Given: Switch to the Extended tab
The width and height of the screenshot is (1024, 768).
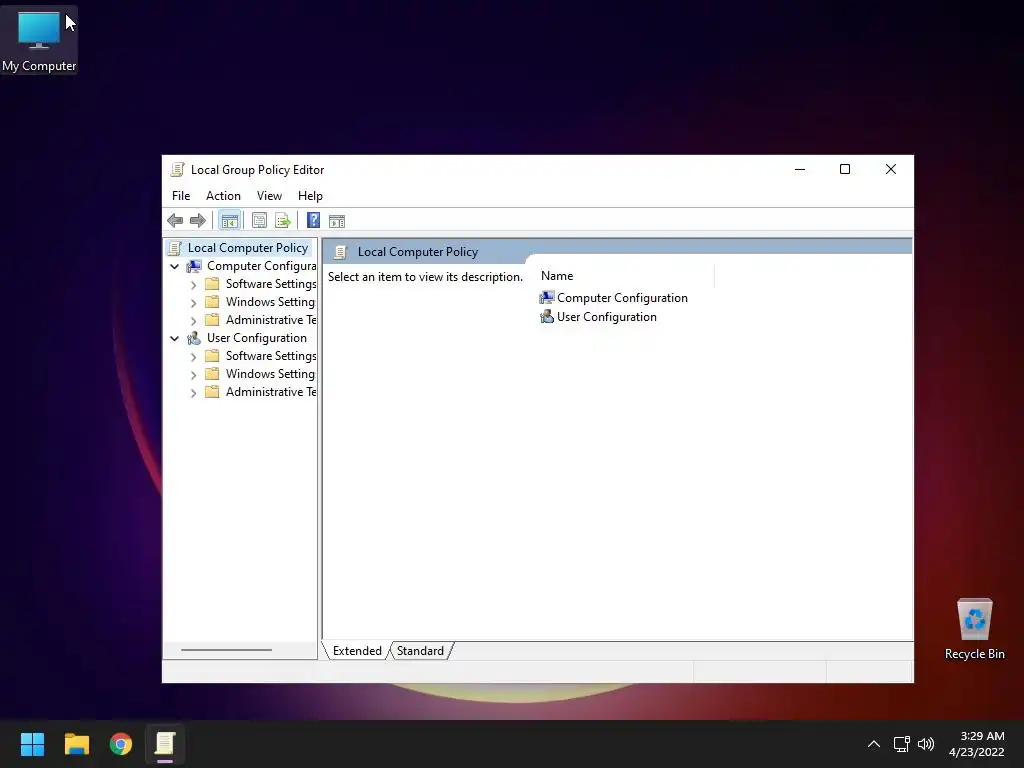Looking at the screenshot, I should coord(357,651).
